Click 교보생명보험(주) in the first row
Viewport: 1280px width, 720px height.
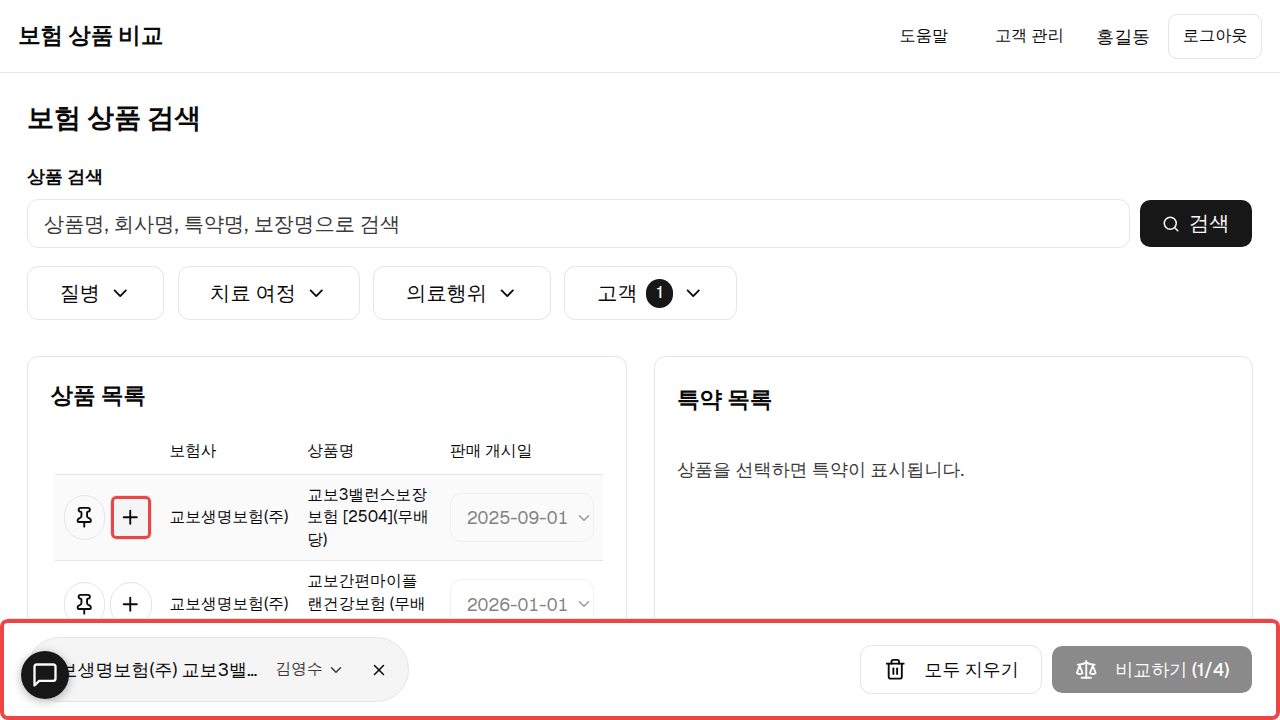coord(229,518)
